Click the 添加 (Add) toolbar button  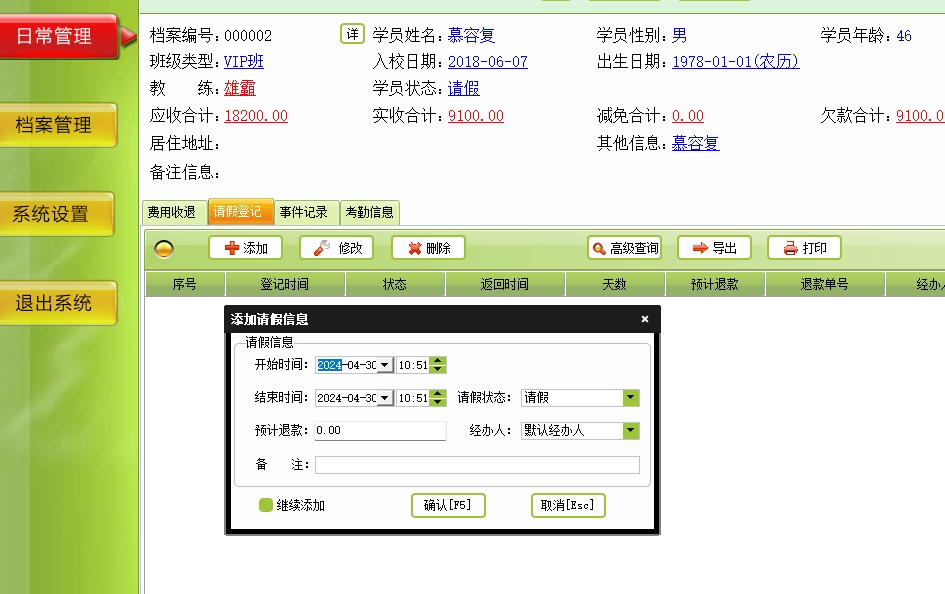[245, 248]
